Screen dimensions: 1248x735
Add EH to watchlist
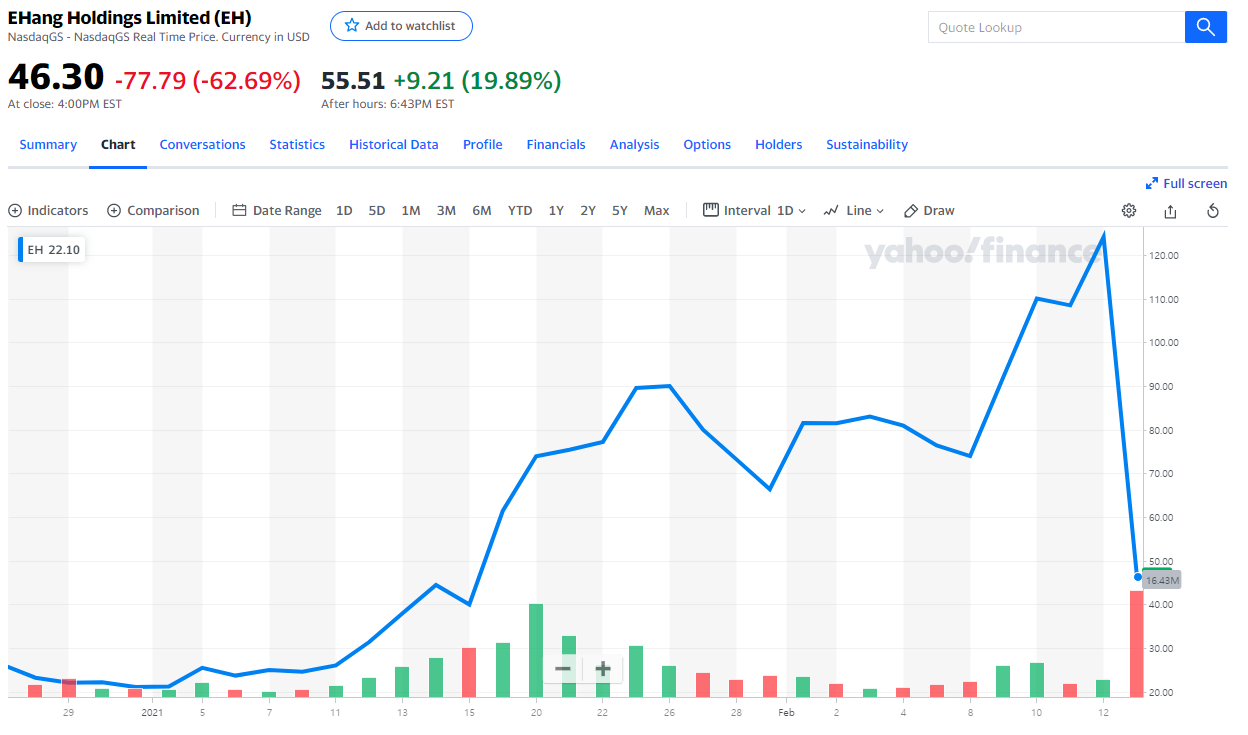(401, 26)
